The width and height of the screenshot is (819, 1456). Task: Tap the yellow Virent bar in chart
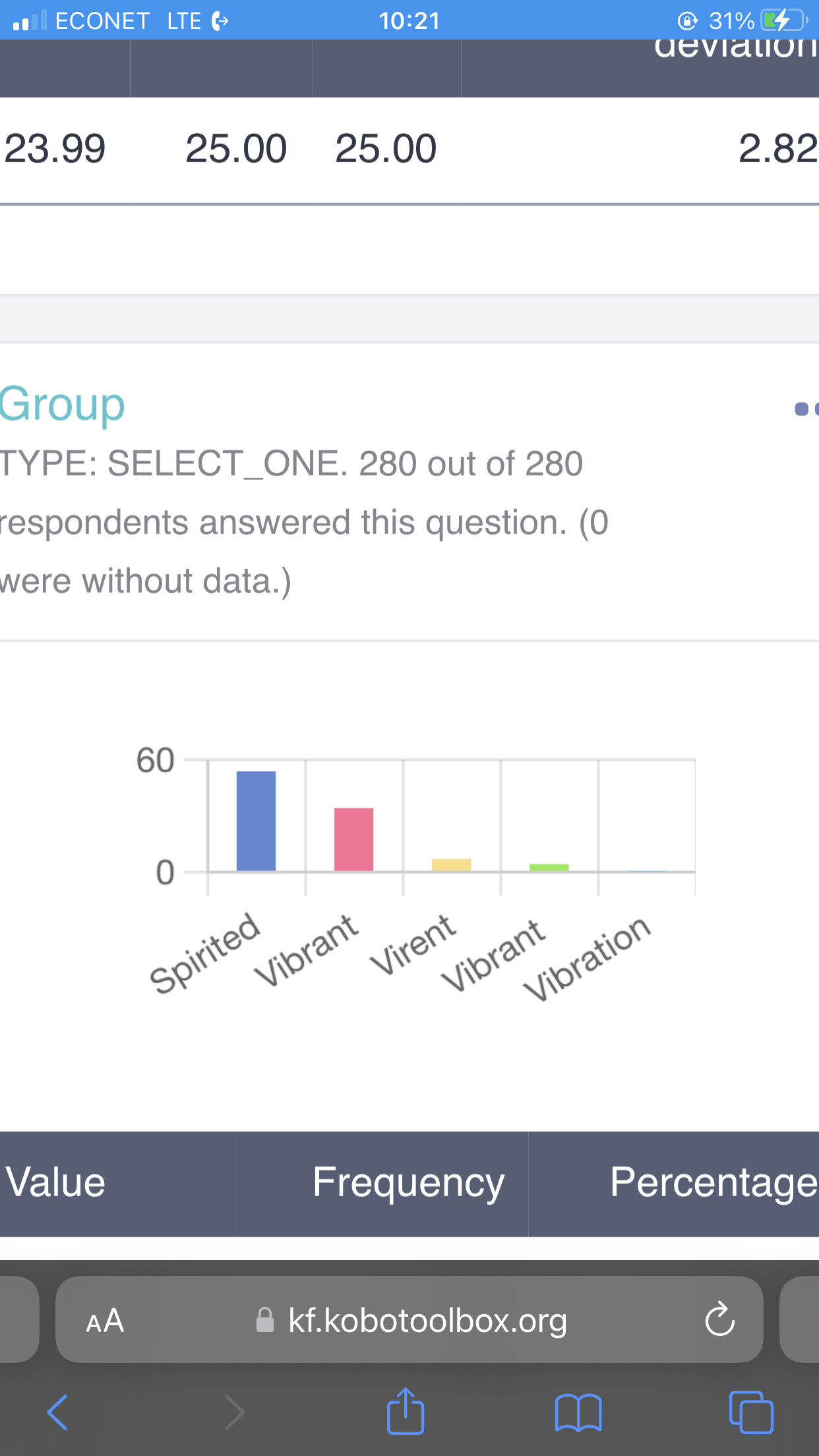451,864
